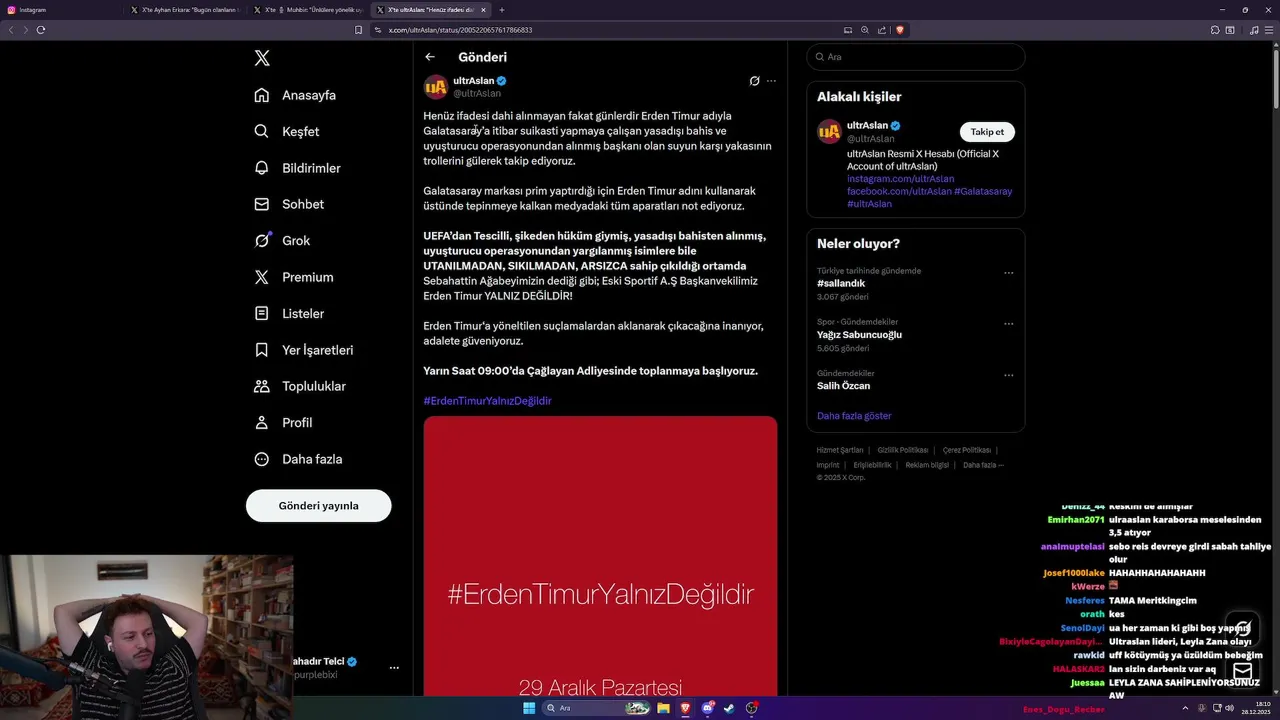Open options for #sallandık trend
The width and height of the screenshot is (1280, 720).
pyautogui.click(x=1008, y=272)
